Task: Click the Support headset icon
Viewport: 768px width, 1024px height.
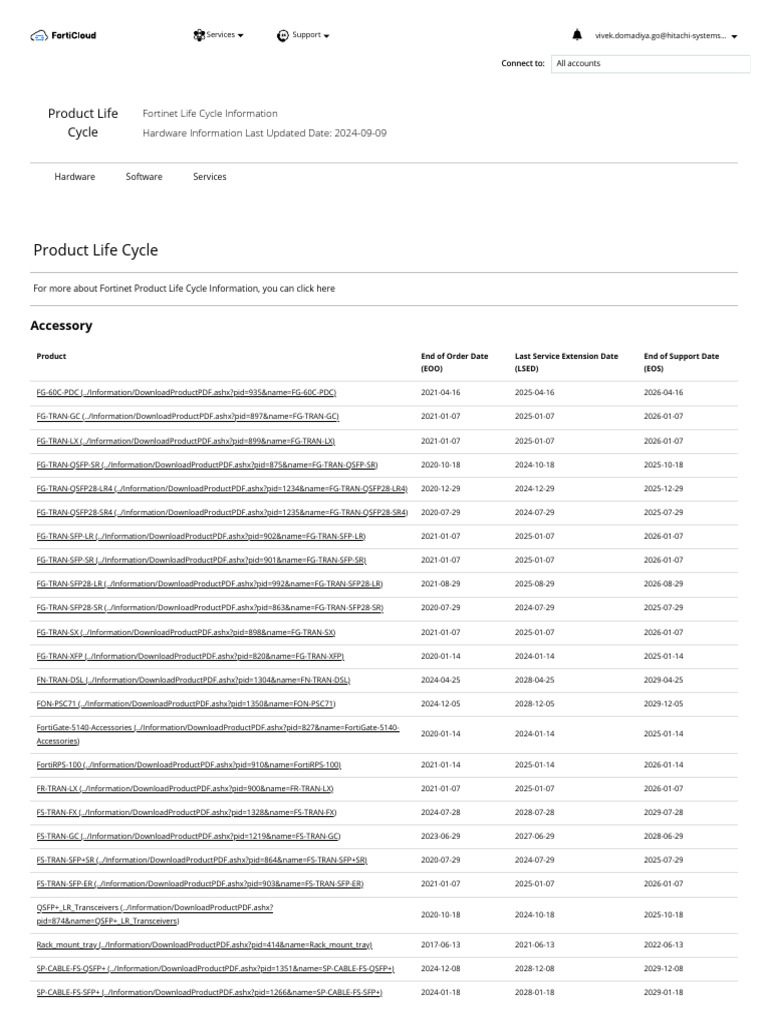Action: coord(283,35)
